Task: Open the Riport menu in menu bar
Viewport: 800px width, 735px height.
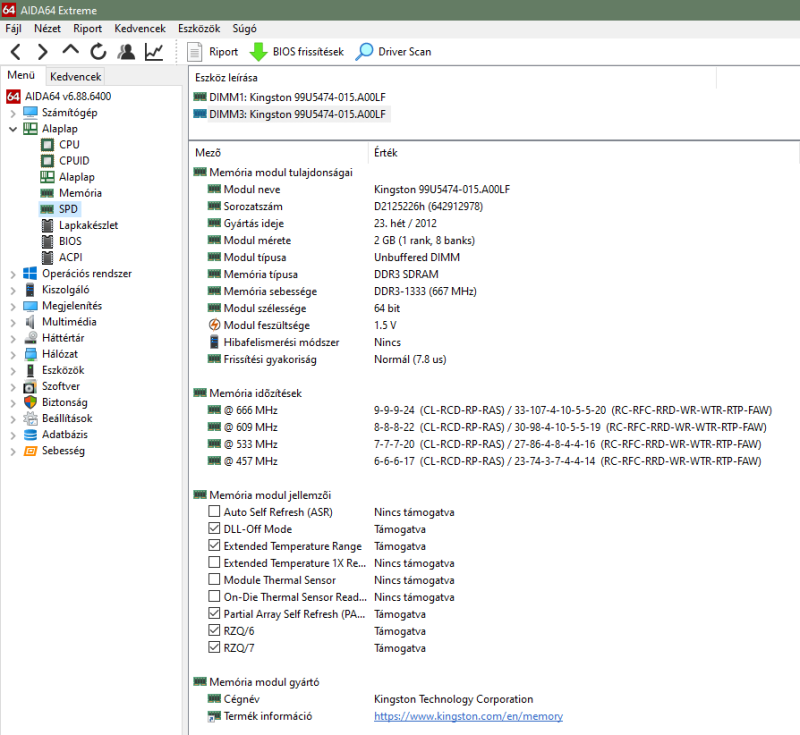Action: point(87,29)
